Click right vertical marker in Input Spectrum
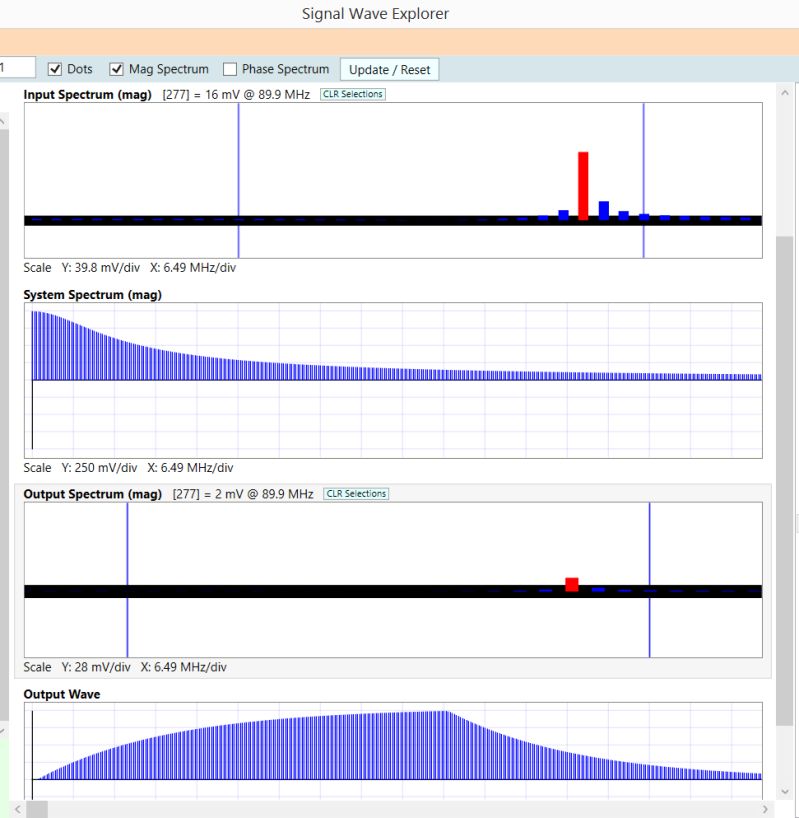The width and height of the screenshot is (799, 818). [644, 180]
